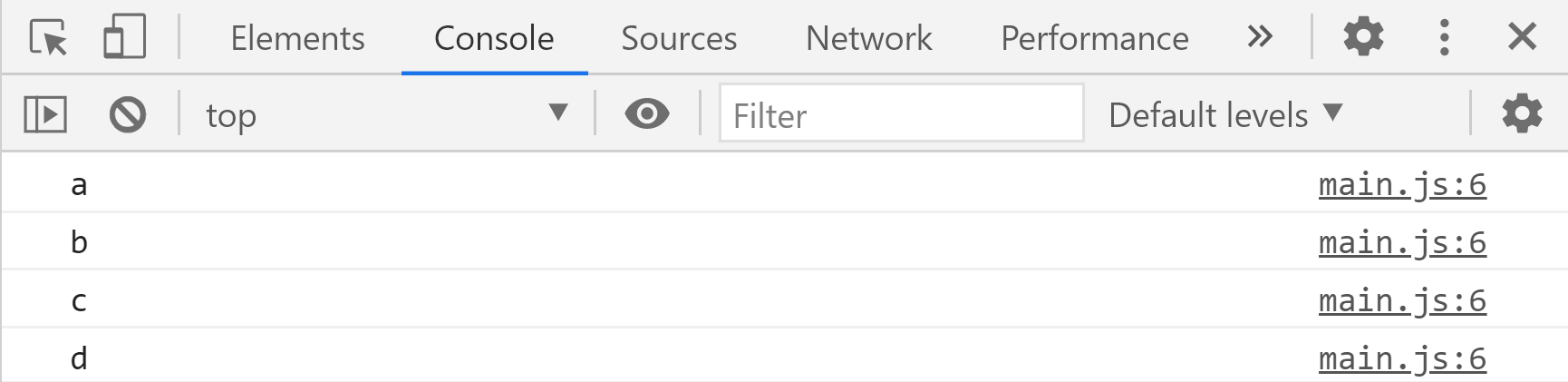Expand the top JavaScript context dropdown
The width and height of the screenshot is (1568, 382).
(x=387, y=114)
